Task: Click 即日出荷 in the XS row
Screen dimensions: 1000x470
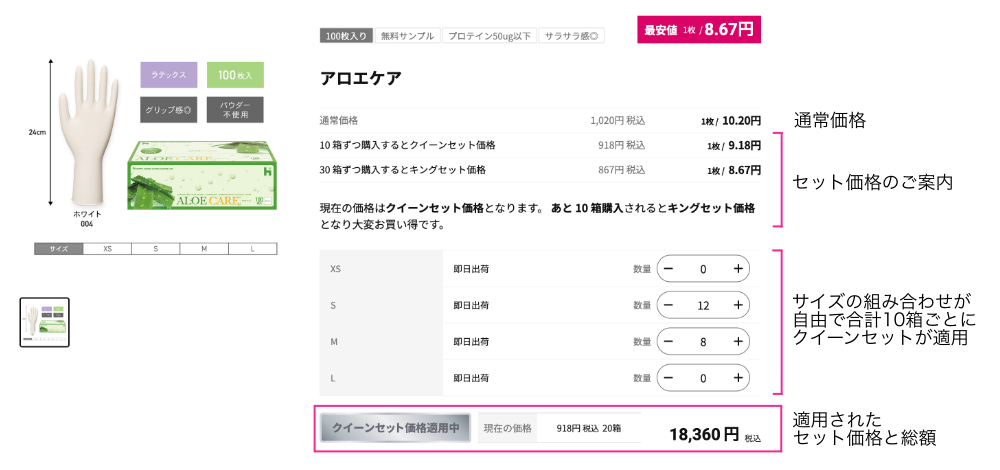Action: click(471, 269)
